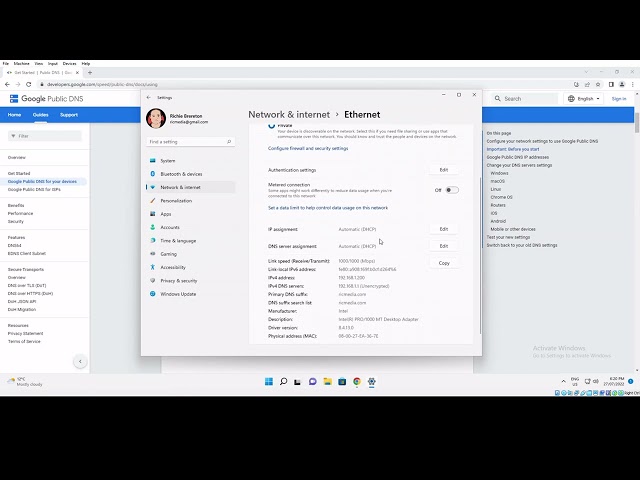Switch to Home tab on Google DNS
Screen dimensions: 640x480
14,115
